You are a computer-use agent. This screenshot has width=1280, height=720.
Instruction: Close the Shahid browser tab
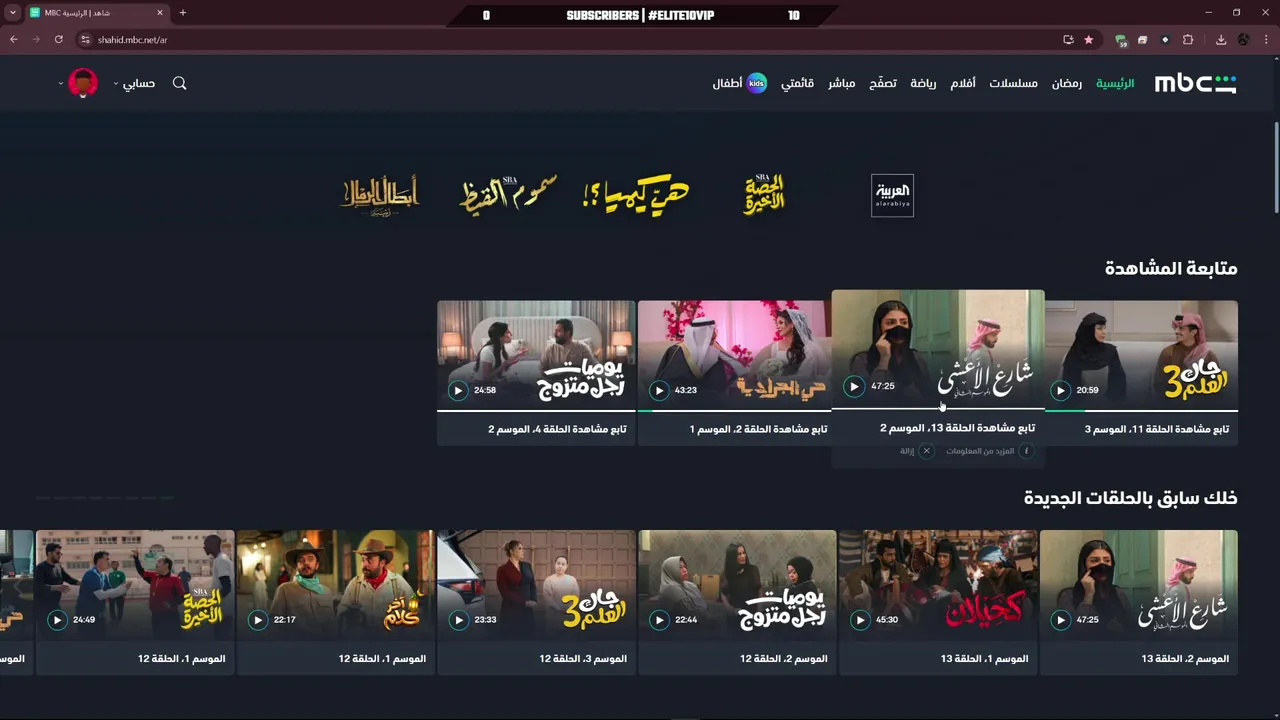coord(159,13)
